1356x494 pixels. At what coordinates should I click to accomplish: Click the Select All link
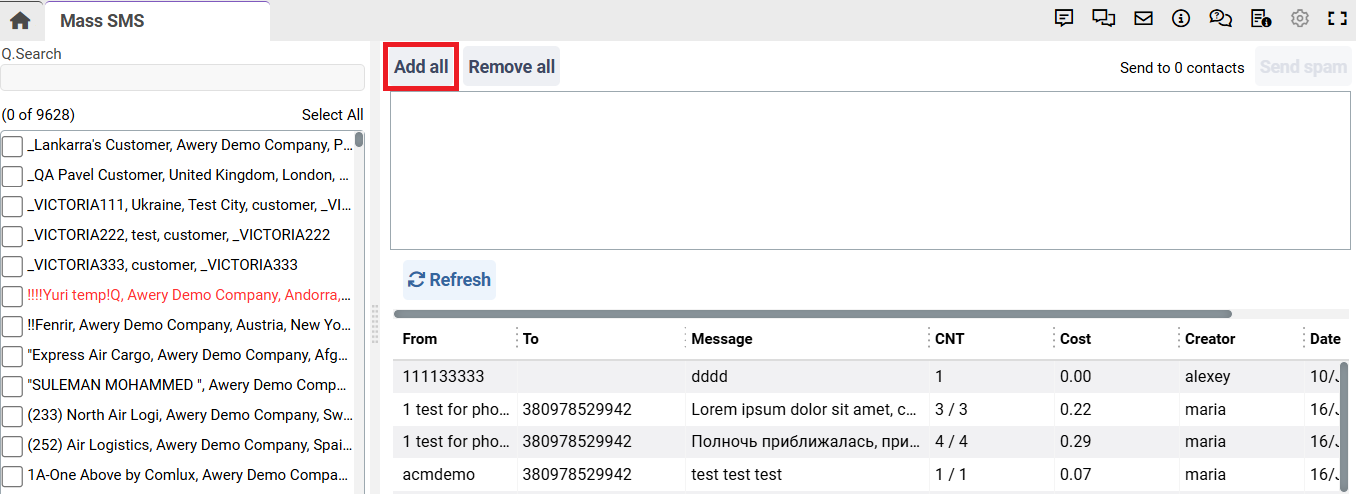332,115
